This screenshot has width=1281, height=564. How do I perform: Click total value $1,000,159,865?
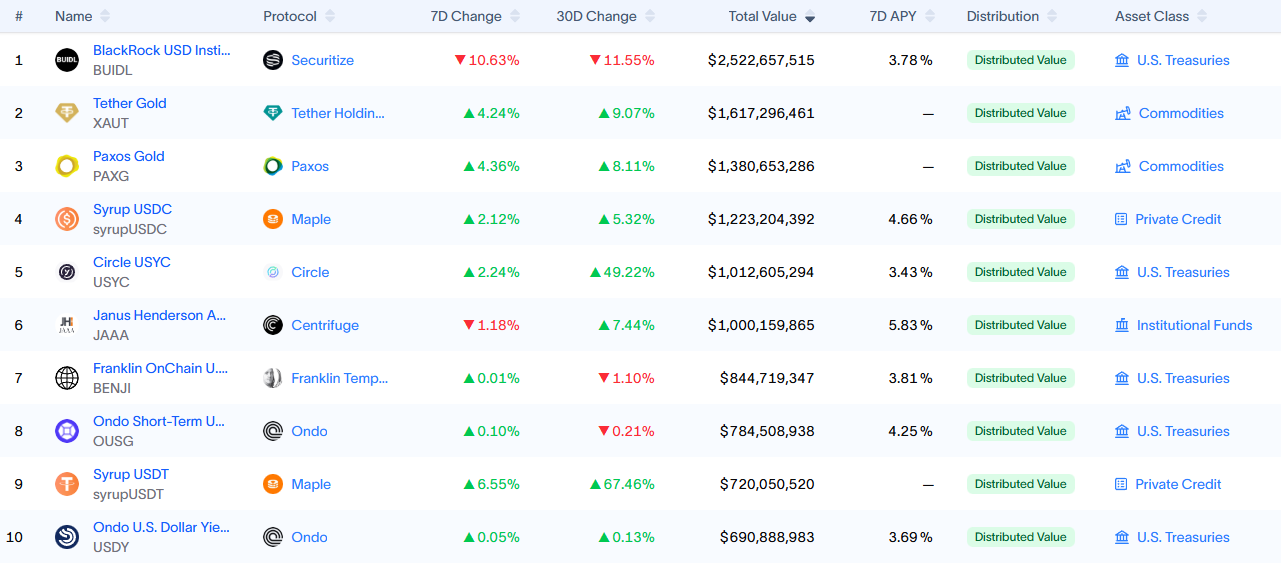pos(761,325)
